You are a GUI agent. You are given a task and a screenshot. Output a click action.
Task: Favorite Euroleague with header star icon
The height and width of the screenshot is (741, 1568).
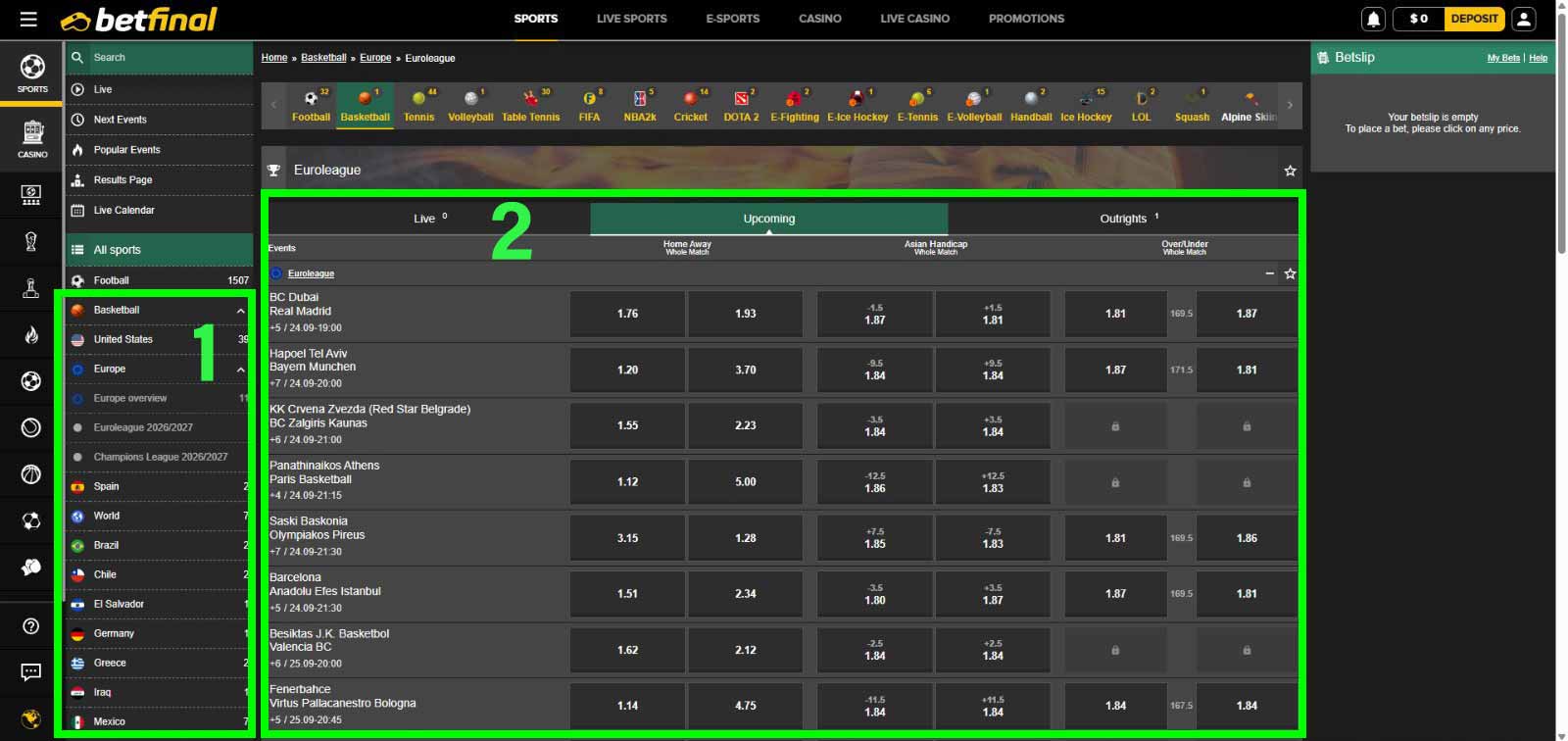pos(1290,171)
